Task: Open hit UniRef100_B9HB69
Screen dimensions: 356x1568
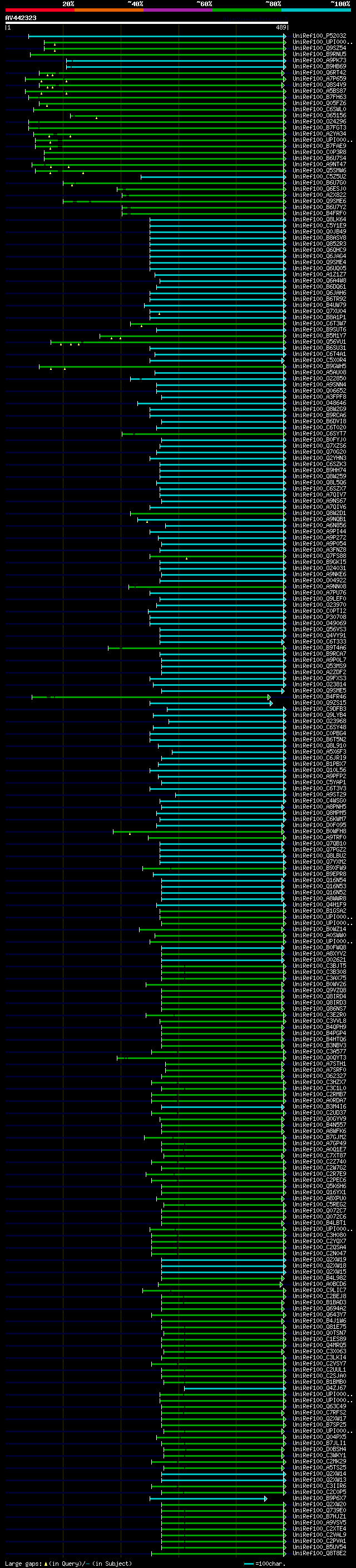Action: (319, 66)
